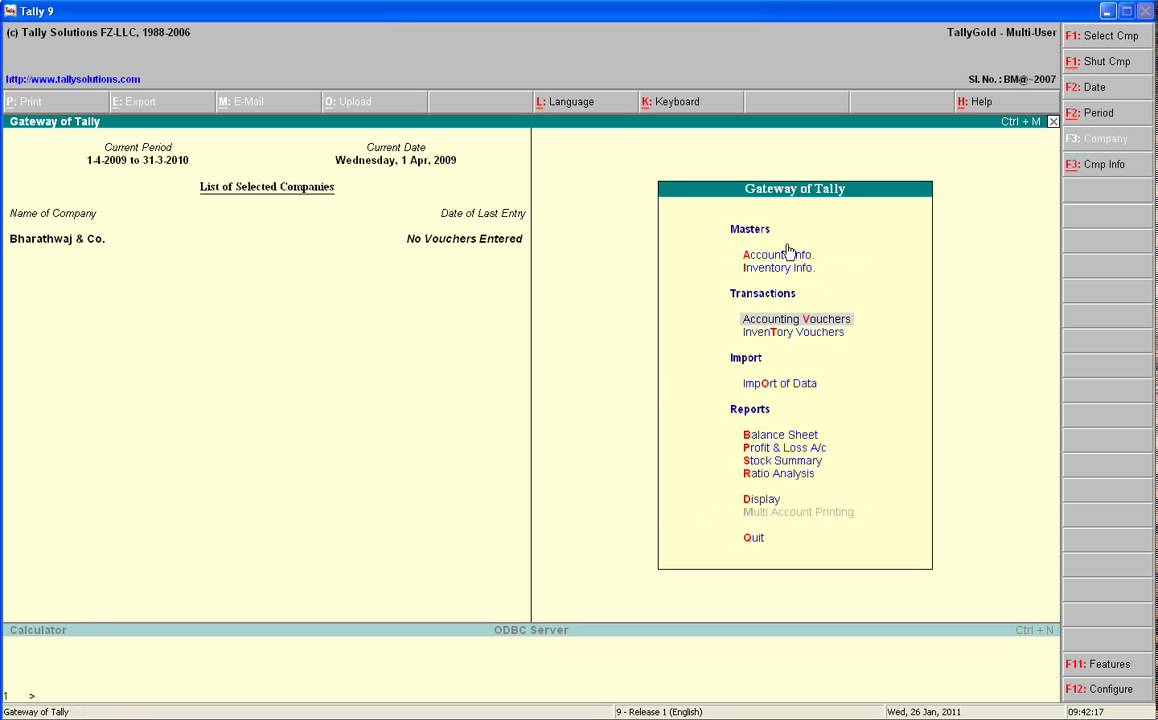The image size is (1158, 720).
Task: Click current period 1-4-2009 to 31-3-2010
Action: point(138,160)
